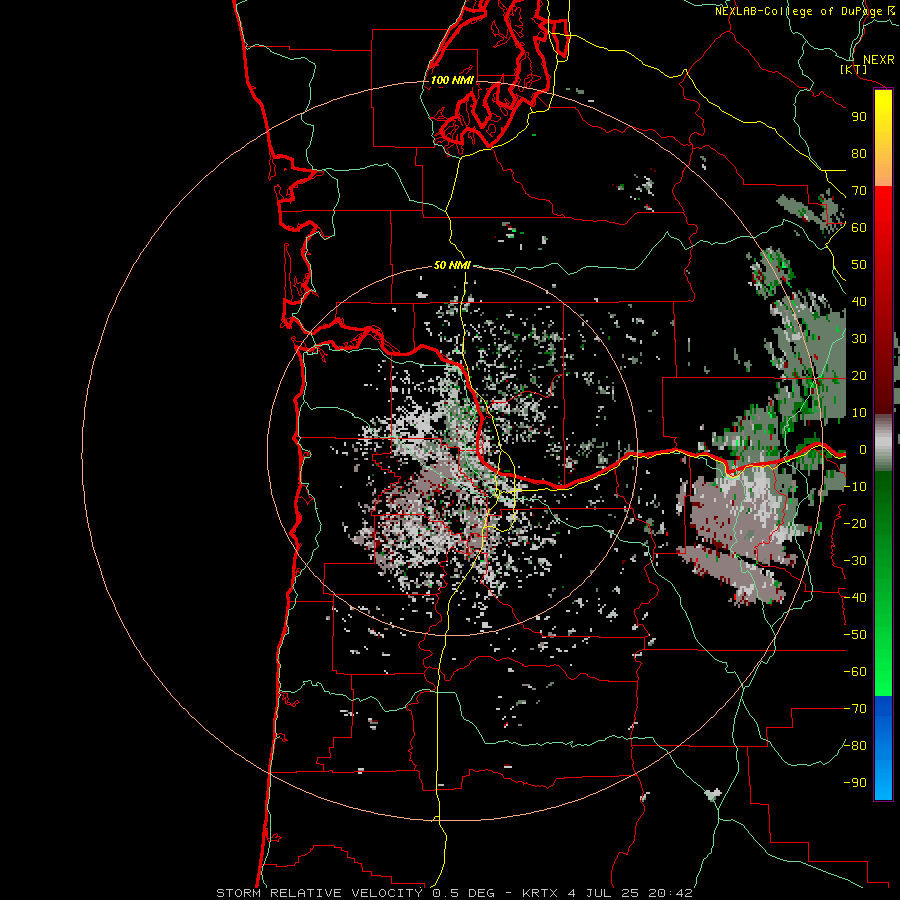Click the -30 value on the velocity scale
The image size is (900, 900).
click(855, 561)
